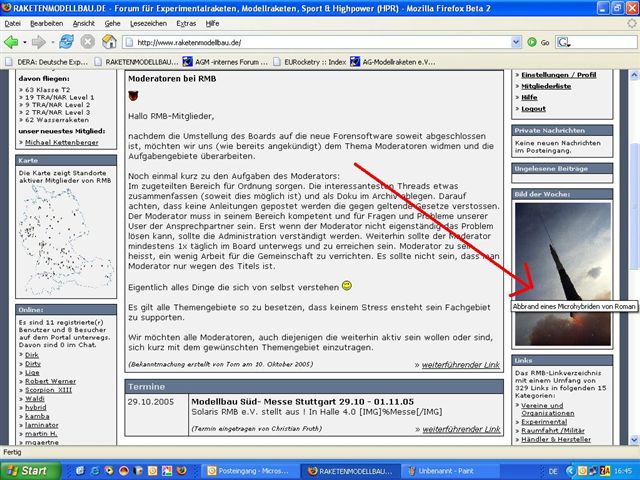Viewport: 640px width, 480px height.
Task: Reload the page with the refresh icon
Action: (x=66, y=42)
